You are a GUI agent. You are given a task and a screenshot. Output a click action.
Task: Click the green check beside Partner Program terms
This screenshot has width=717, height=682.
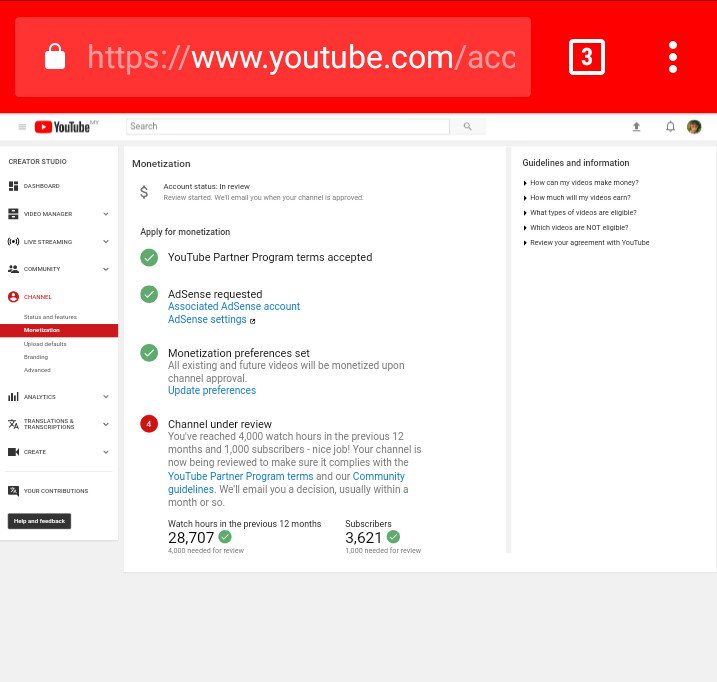(149, 258)
